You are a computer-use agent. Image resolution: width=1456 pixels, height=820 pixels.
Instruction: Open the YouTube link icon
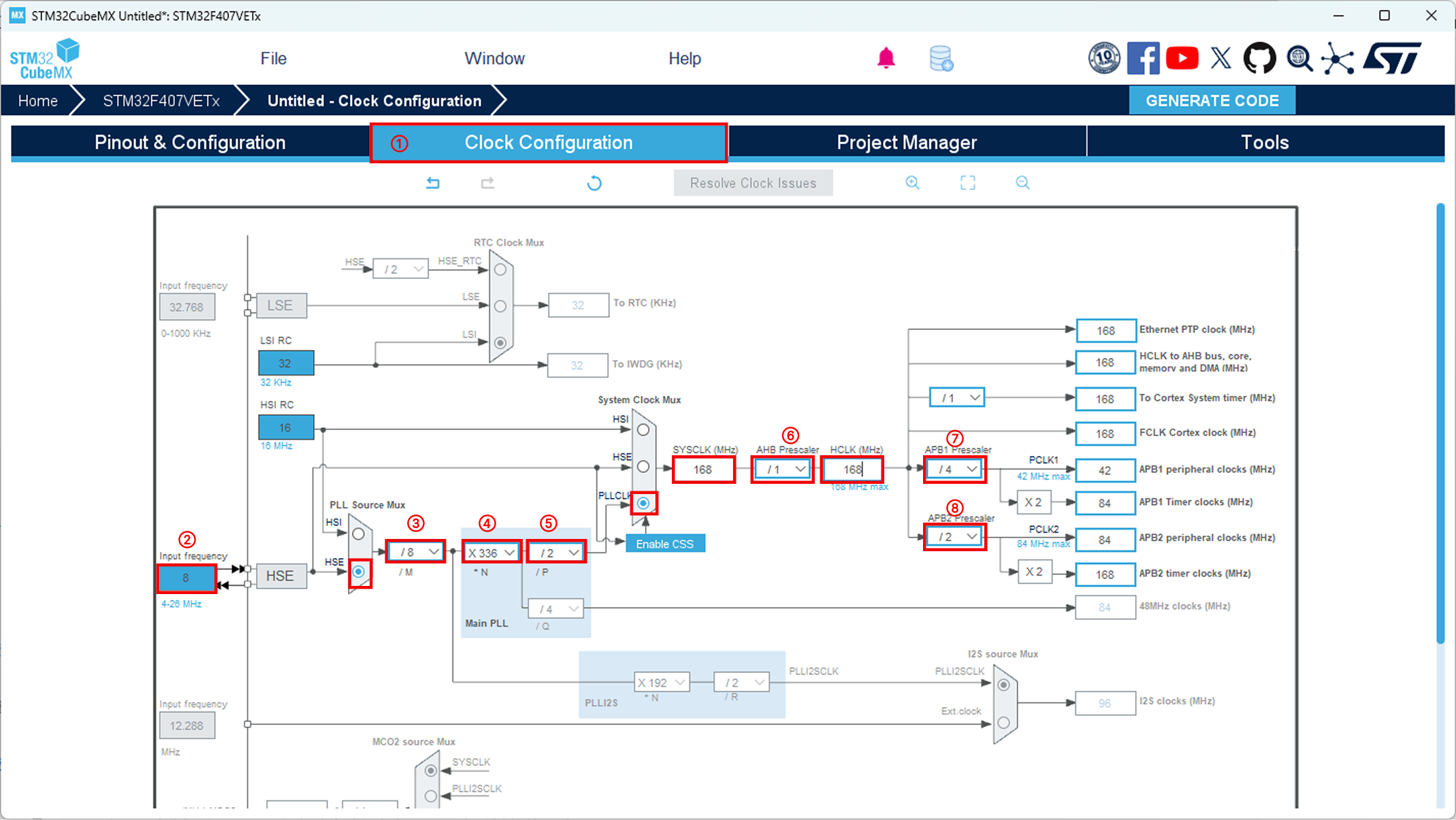click(x=1182, y=59)
